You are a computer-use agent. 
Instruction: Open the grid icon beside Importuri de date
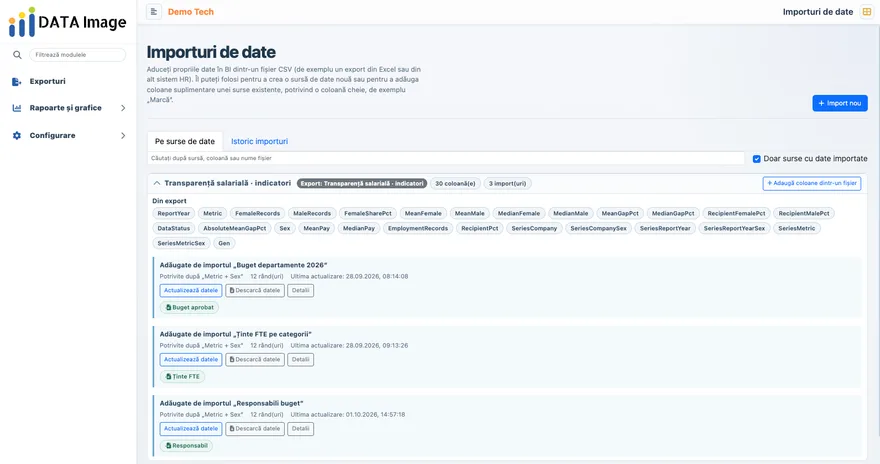click(x=867, y=12)
